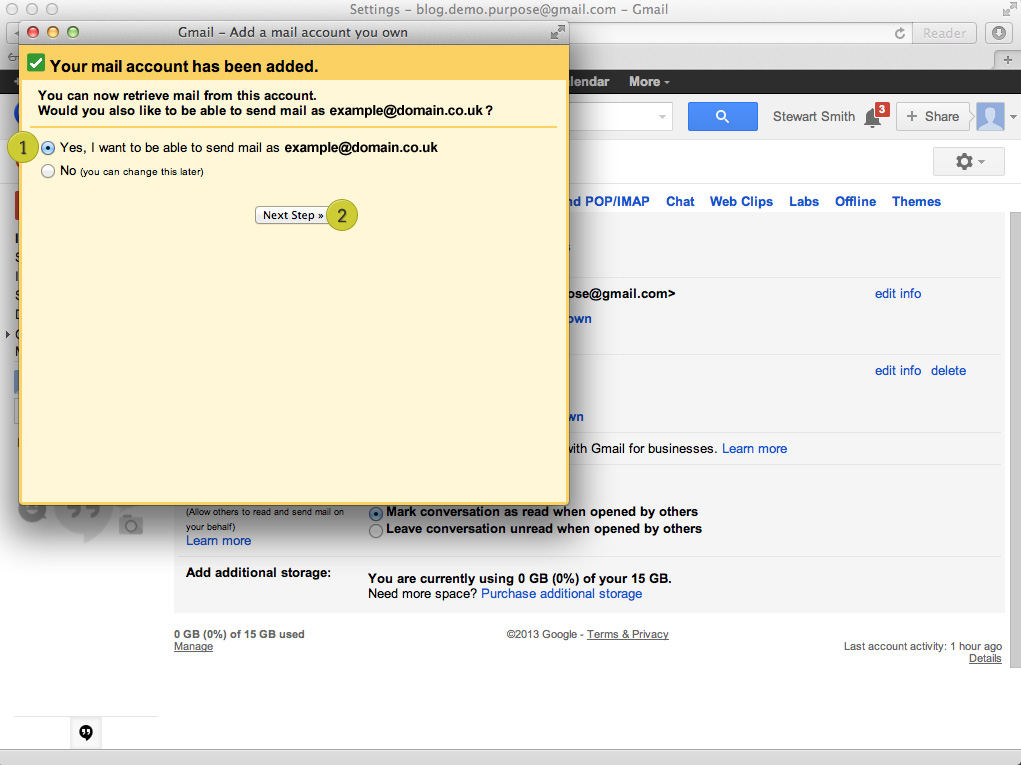
Task: Open the notifications bell icon
Action: pos(873,118)
